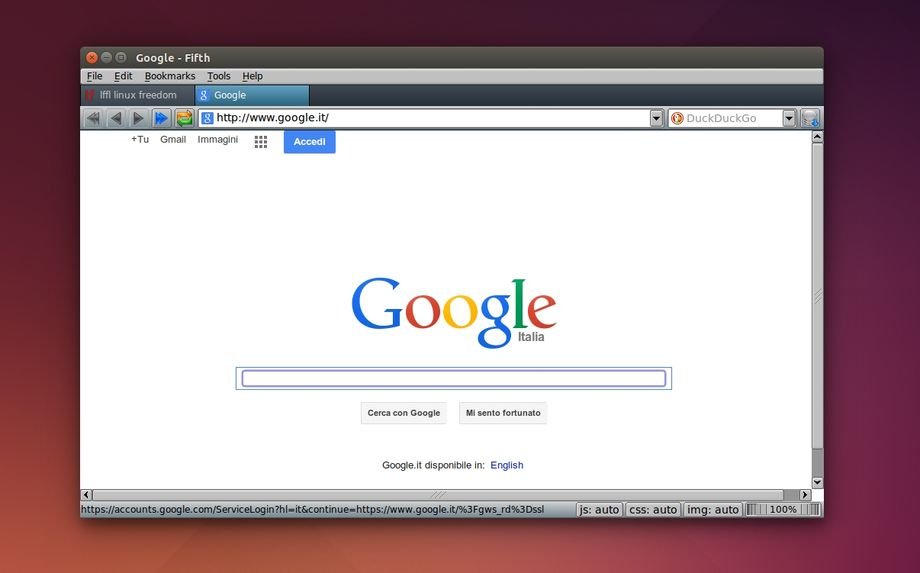Open the Gmail link
The width and height of the screenshot is (920, 573).
173,140
